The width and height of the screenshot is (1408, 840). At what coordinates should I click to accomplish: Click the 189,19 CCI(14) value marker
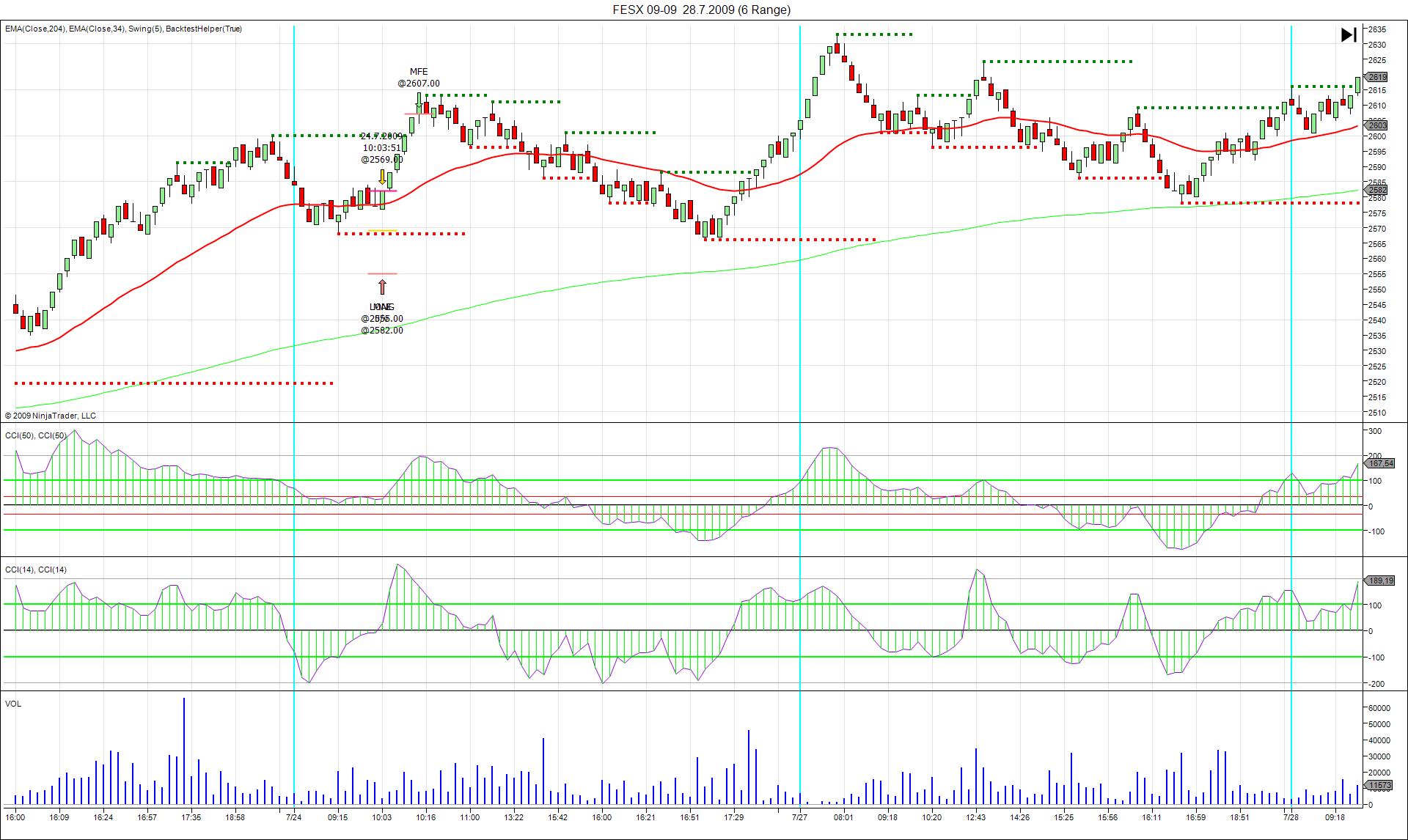[x=1380, y=581]
